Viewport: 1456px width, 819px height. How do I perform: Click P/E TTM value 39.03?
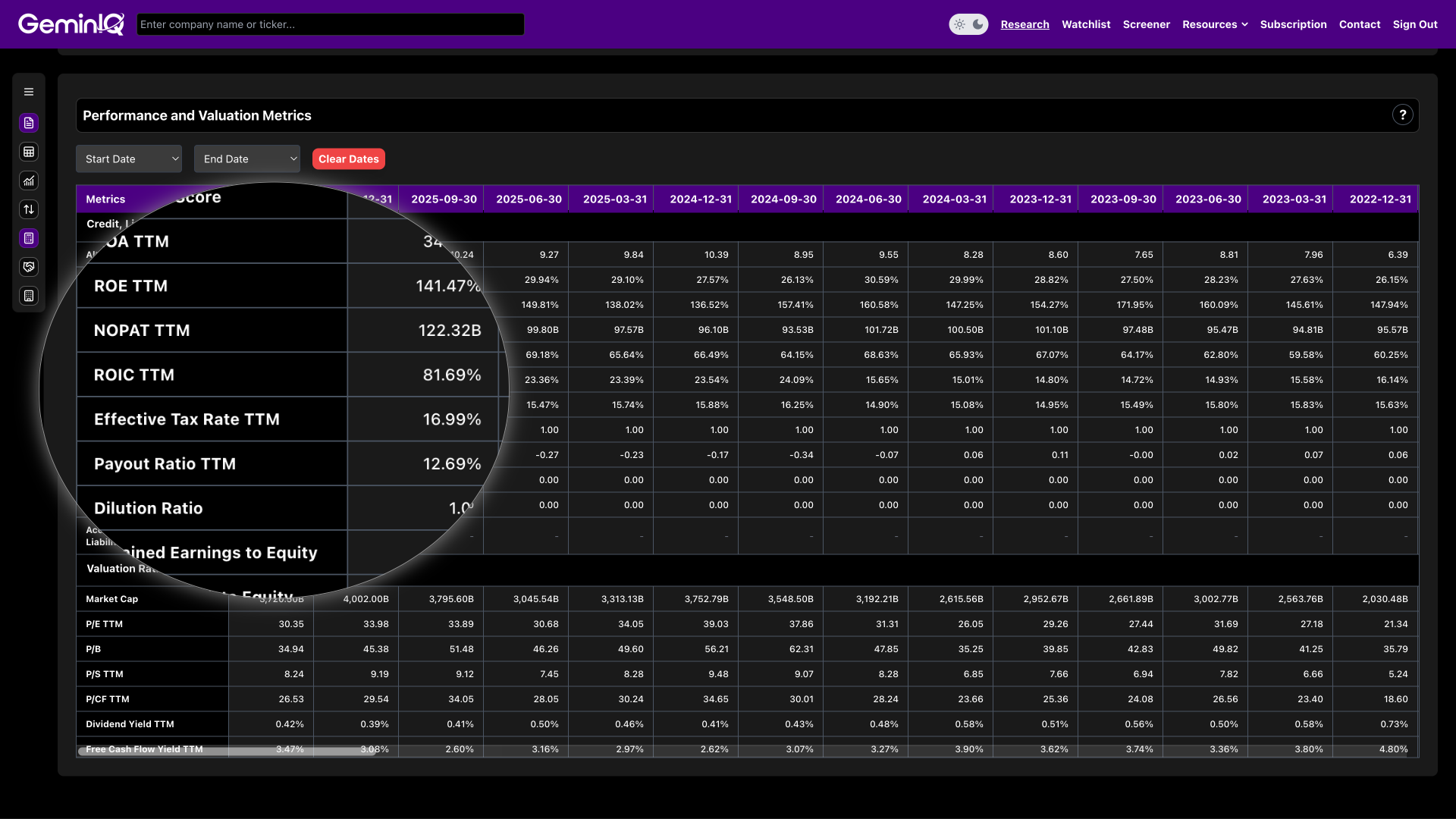pyautogui.click(x=716, y=624)
